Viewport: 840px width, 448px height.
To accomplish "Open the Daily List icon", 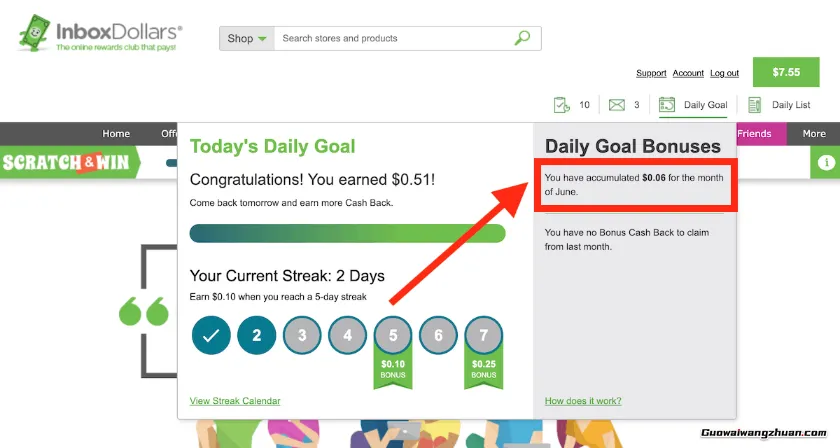I will tap(755, 105).
